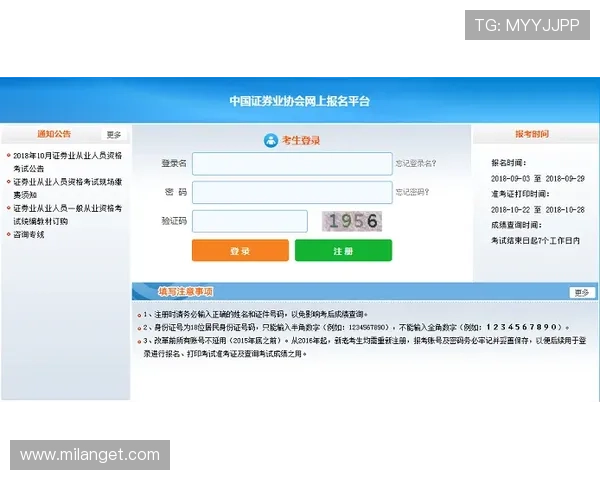
Task: Open the 忘记密码? link
Action: point(412,192)
